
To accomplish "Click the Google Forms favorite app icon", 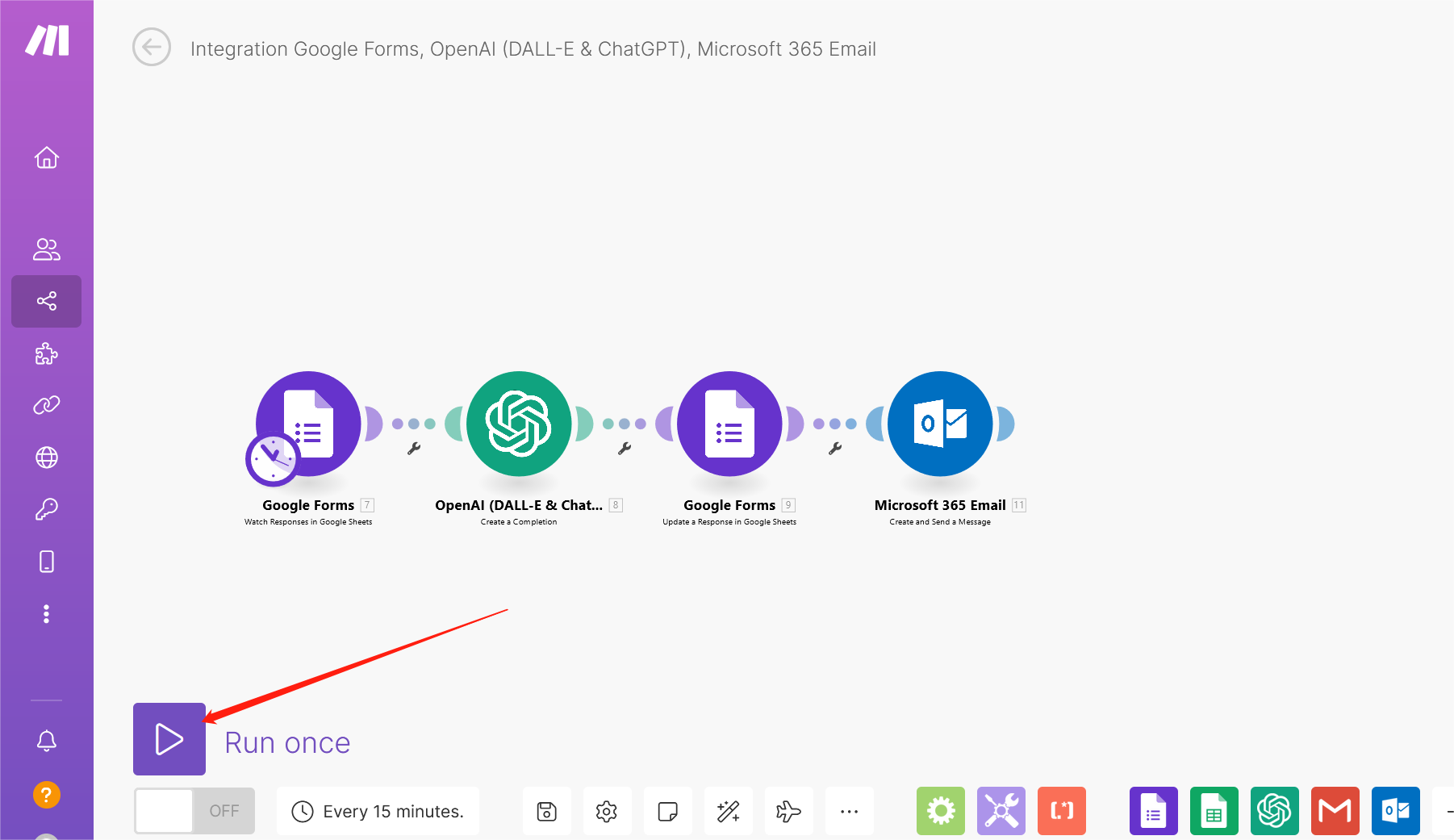I will 1154,811.
